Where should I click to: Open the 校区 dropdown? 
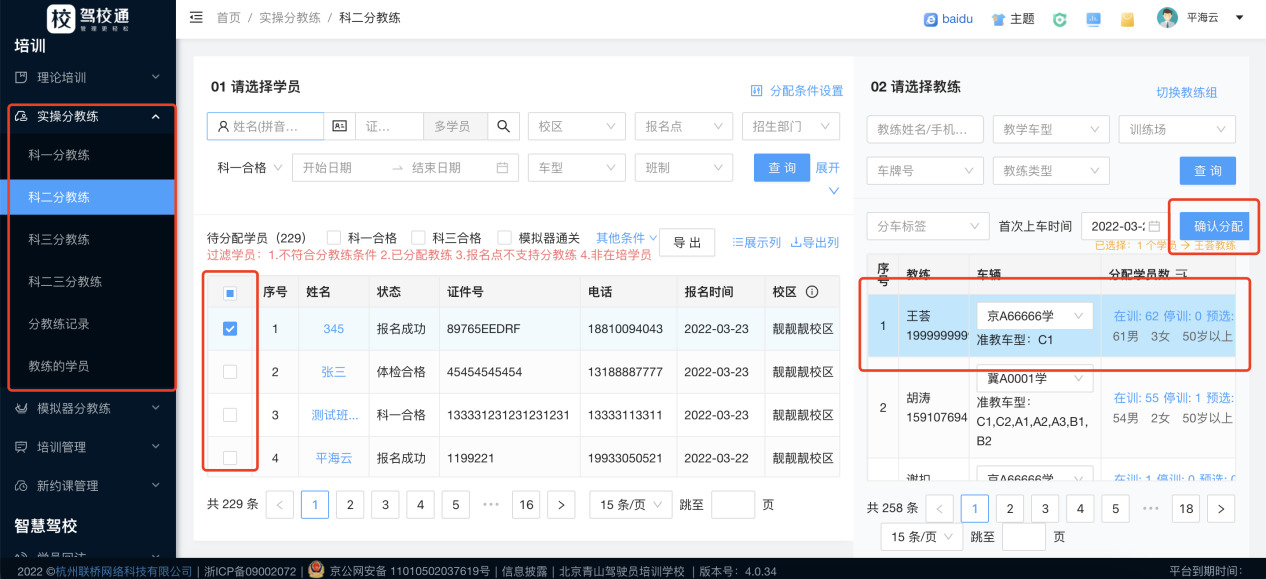point(577,126)
